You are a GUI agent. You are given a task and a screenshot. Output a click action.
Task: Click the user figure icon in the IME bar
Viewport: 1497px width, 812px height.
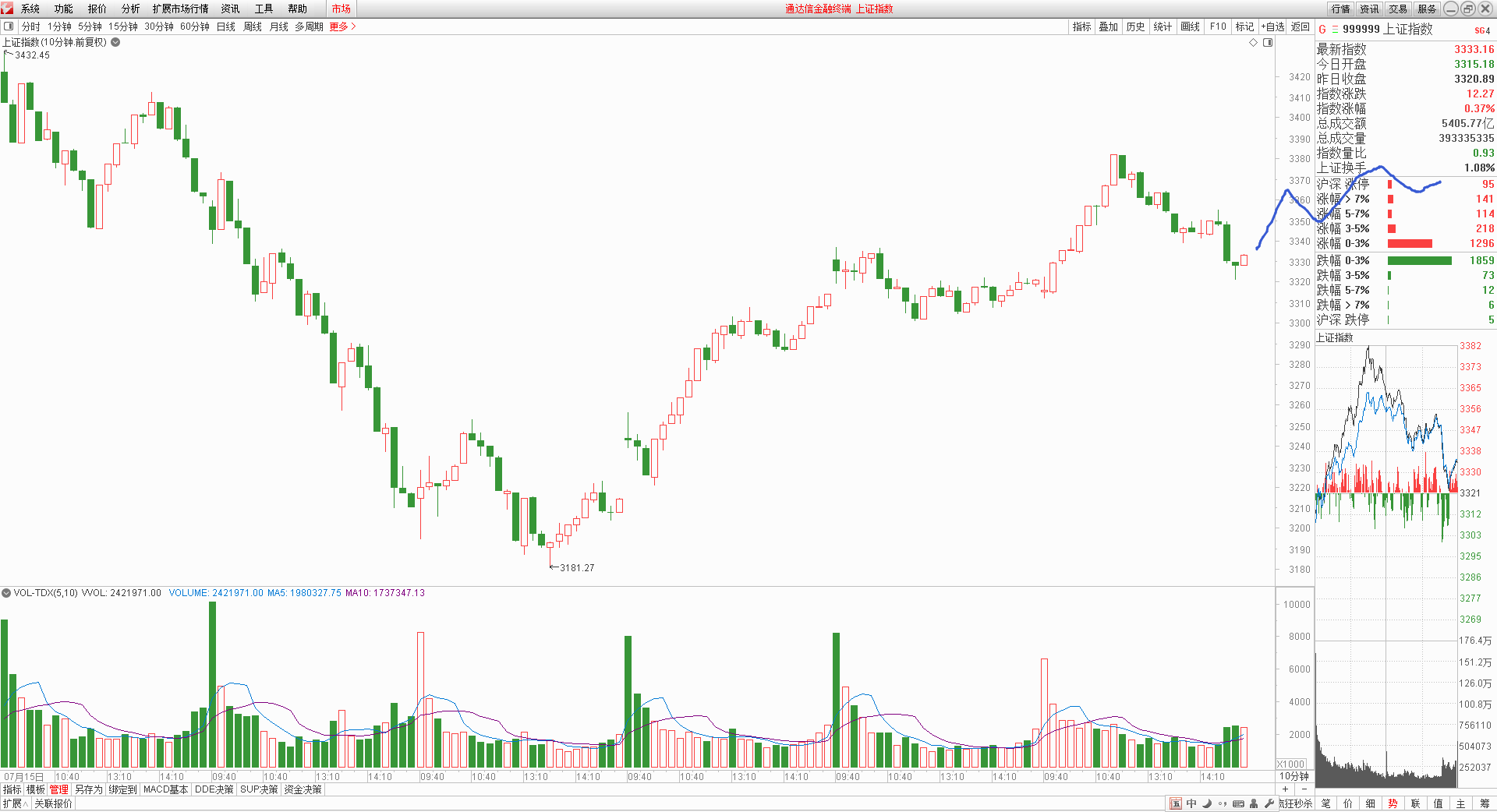click(1254, 803)
